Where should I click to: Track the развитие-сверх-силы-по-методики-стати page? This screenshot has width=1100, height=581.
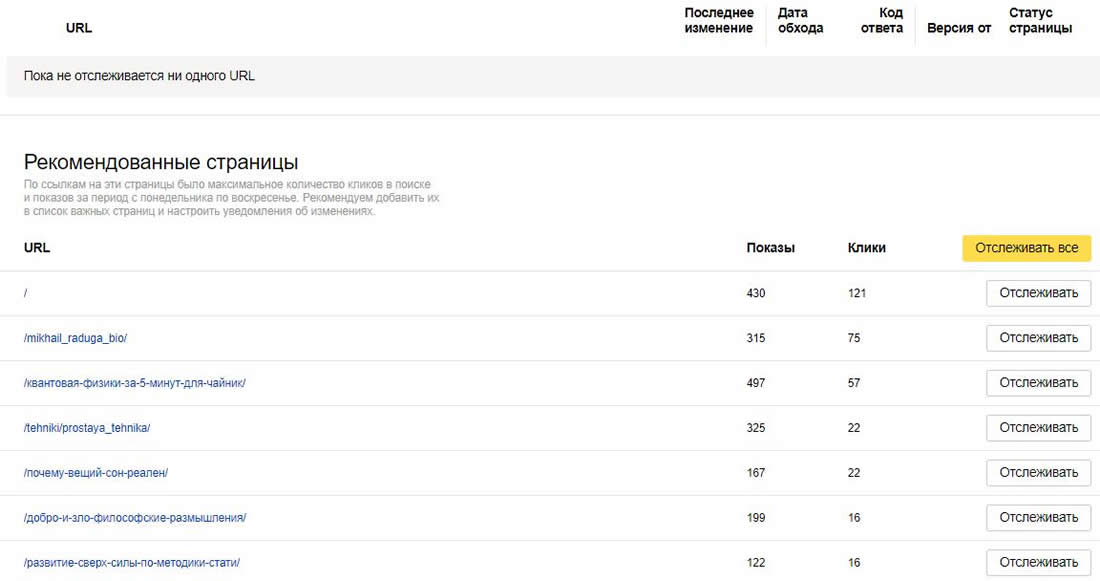[1038, 563]
